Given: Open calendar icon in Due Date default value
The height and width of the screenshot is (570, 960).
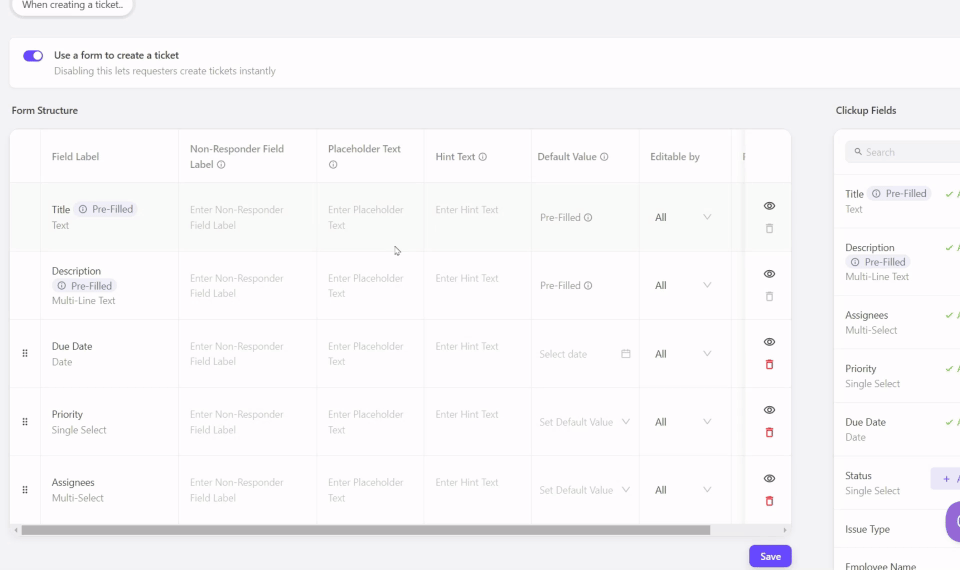Looking at the screenshot, I should (626, 354).
